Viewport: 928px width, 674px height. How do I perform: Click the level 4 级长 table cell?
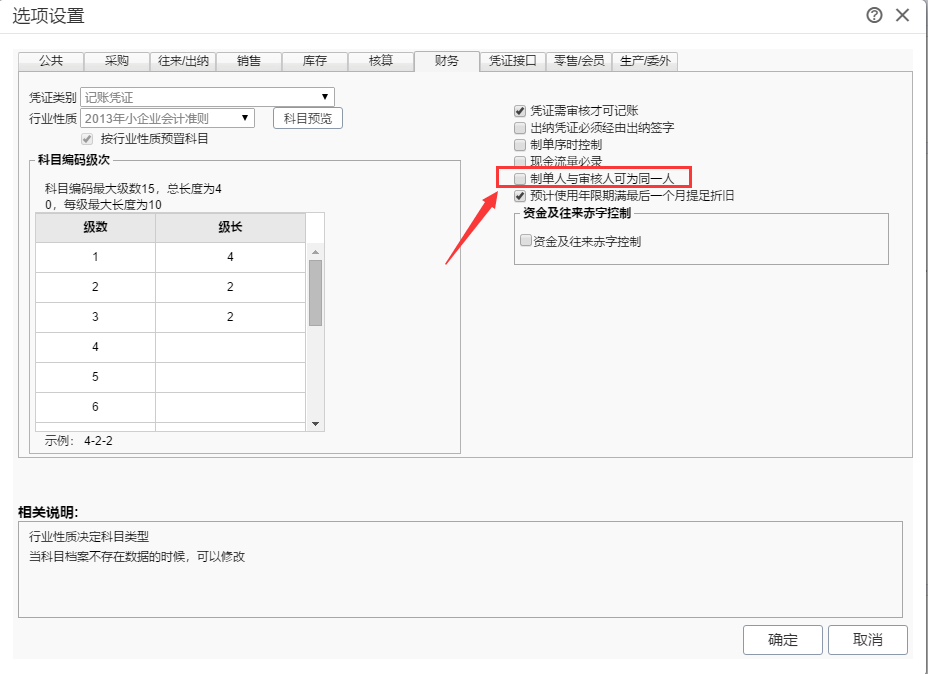[230, 347]
